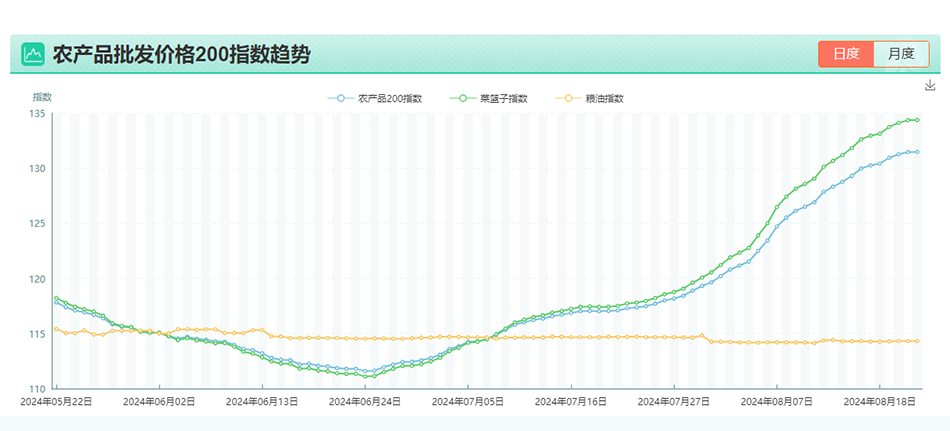Click the chart logo icon beside title

click(33, 53)
